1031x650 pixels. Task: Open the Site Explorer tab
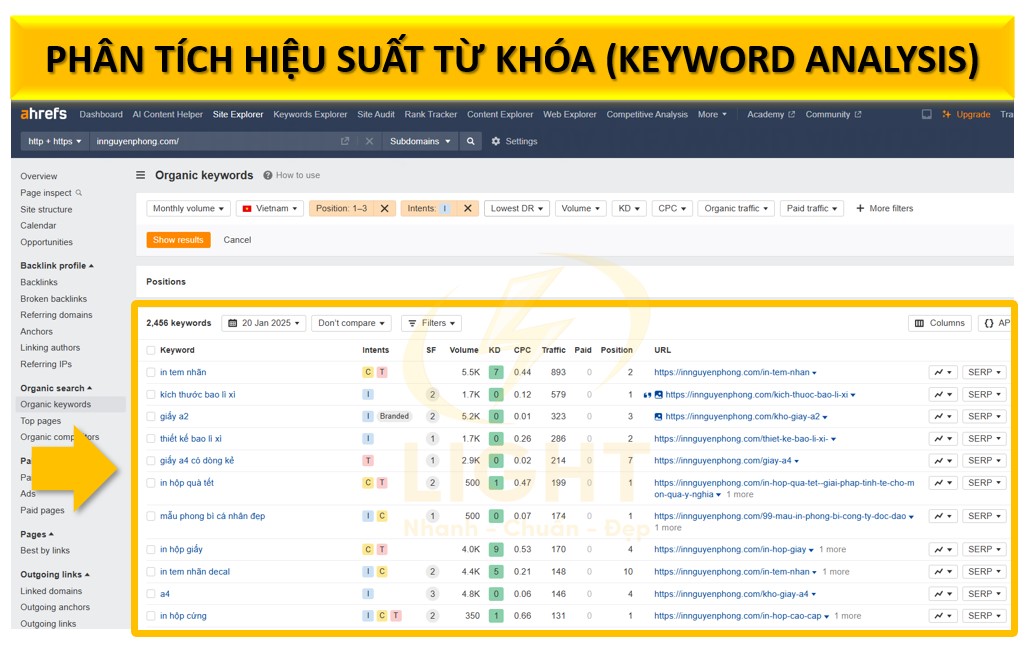coord(237,114)
